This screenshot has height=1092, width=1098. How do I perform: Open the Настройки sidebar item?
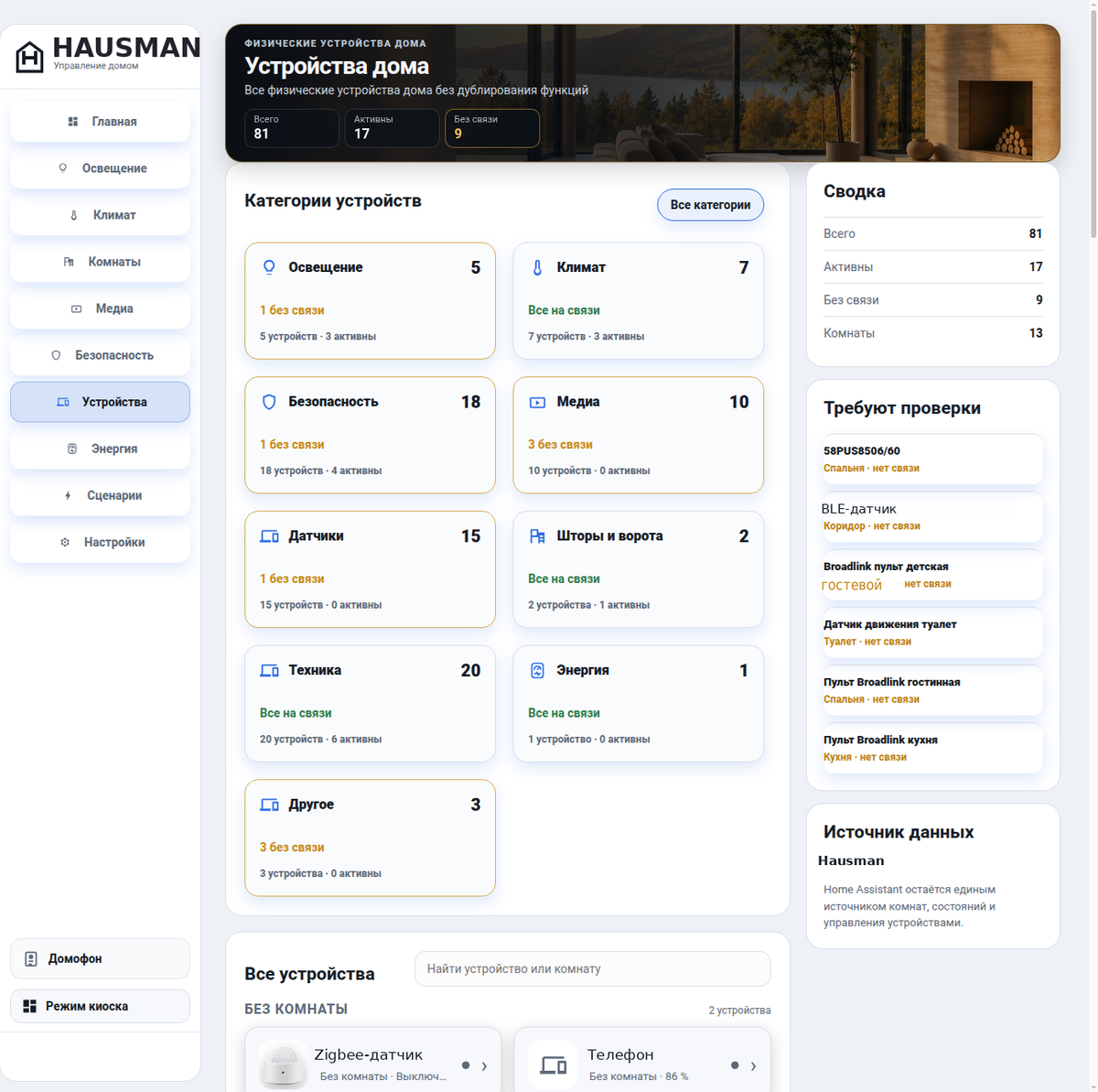(x=101, y=542)
